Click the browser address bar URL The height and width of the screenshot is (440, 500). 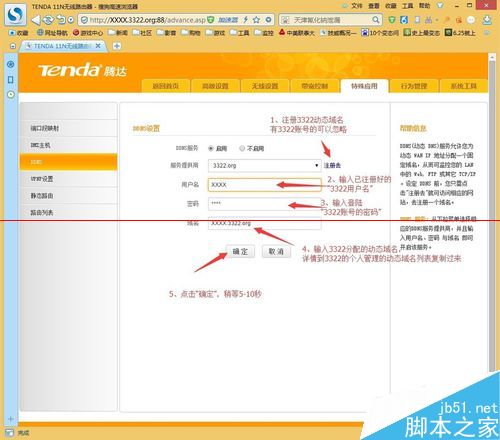pos(148,20)
